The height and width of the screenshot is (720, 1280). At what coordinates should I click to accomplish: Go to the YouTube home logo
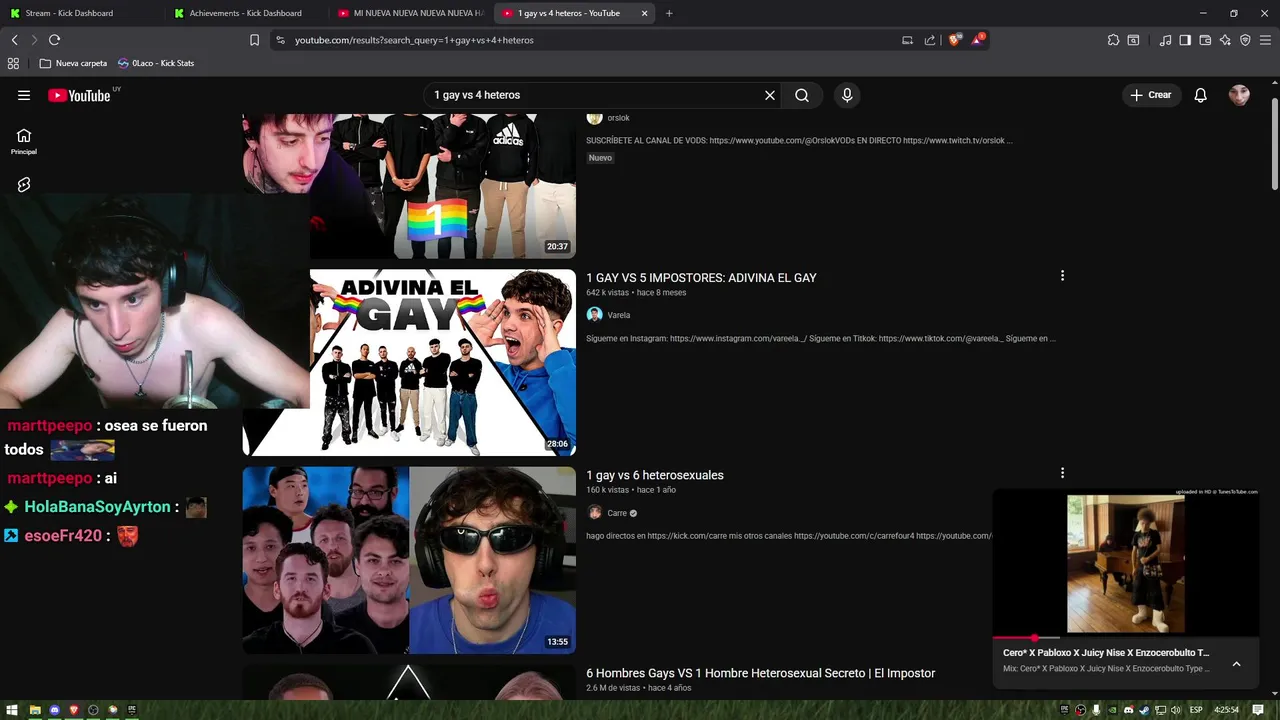click(x=80, y=95)
